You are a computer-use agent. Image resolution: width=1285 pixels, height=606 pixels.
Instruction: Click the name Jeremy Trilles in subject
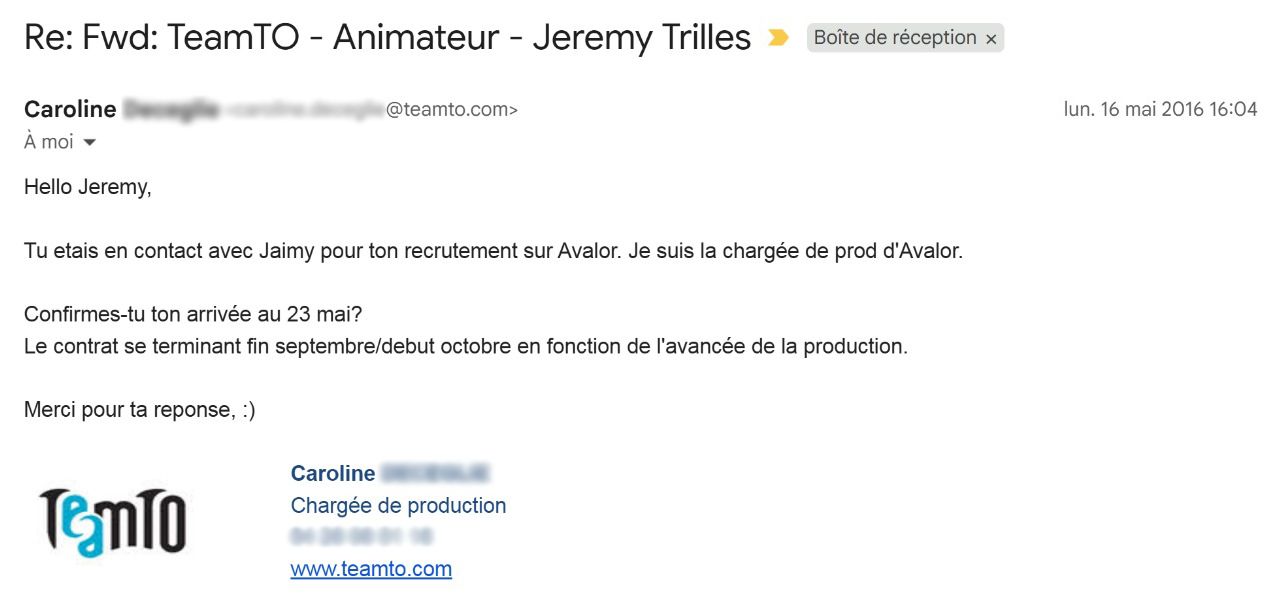[x=641, y=38]
